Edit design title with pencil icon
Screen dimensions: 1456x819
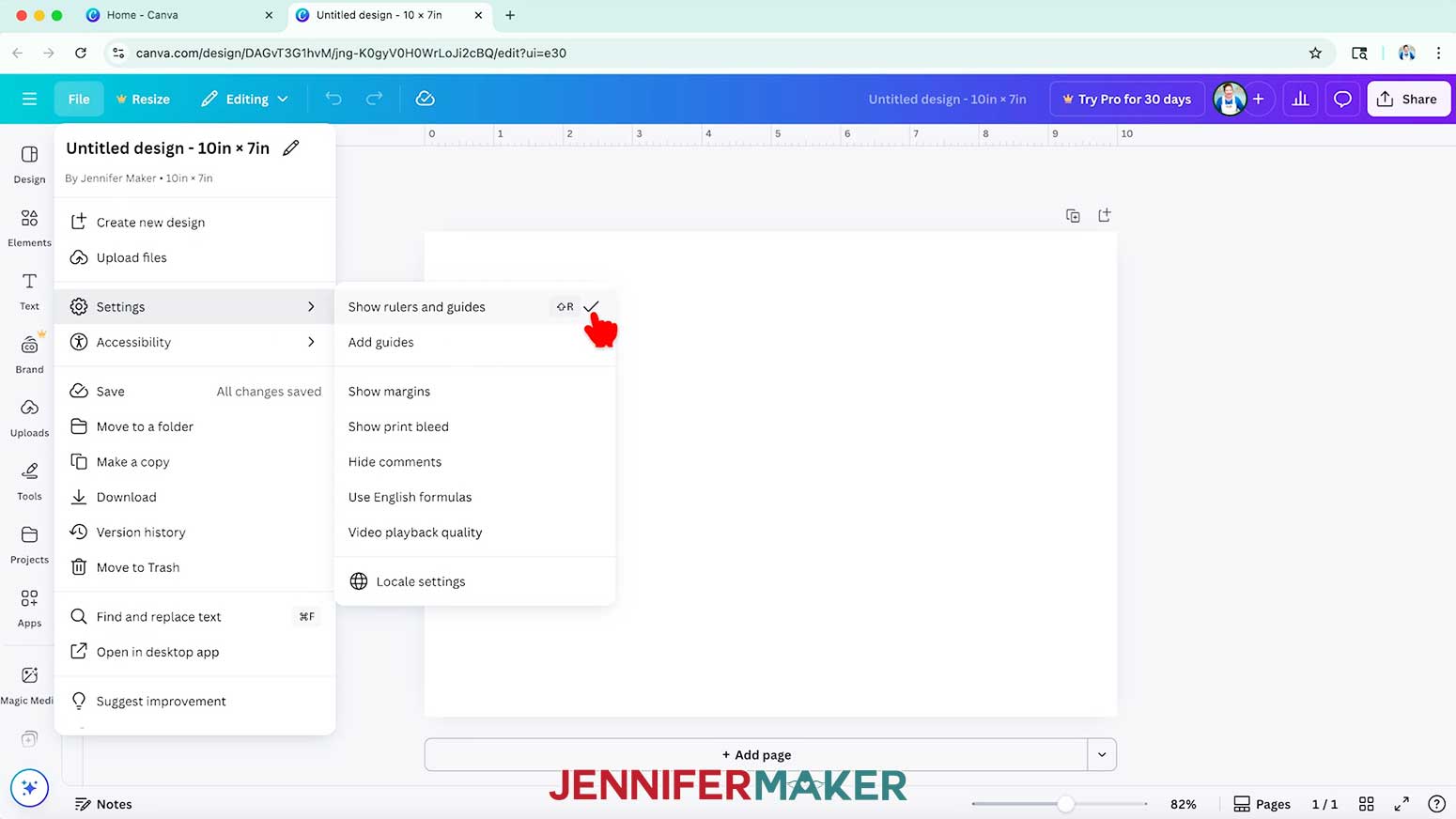coord(291,147)
